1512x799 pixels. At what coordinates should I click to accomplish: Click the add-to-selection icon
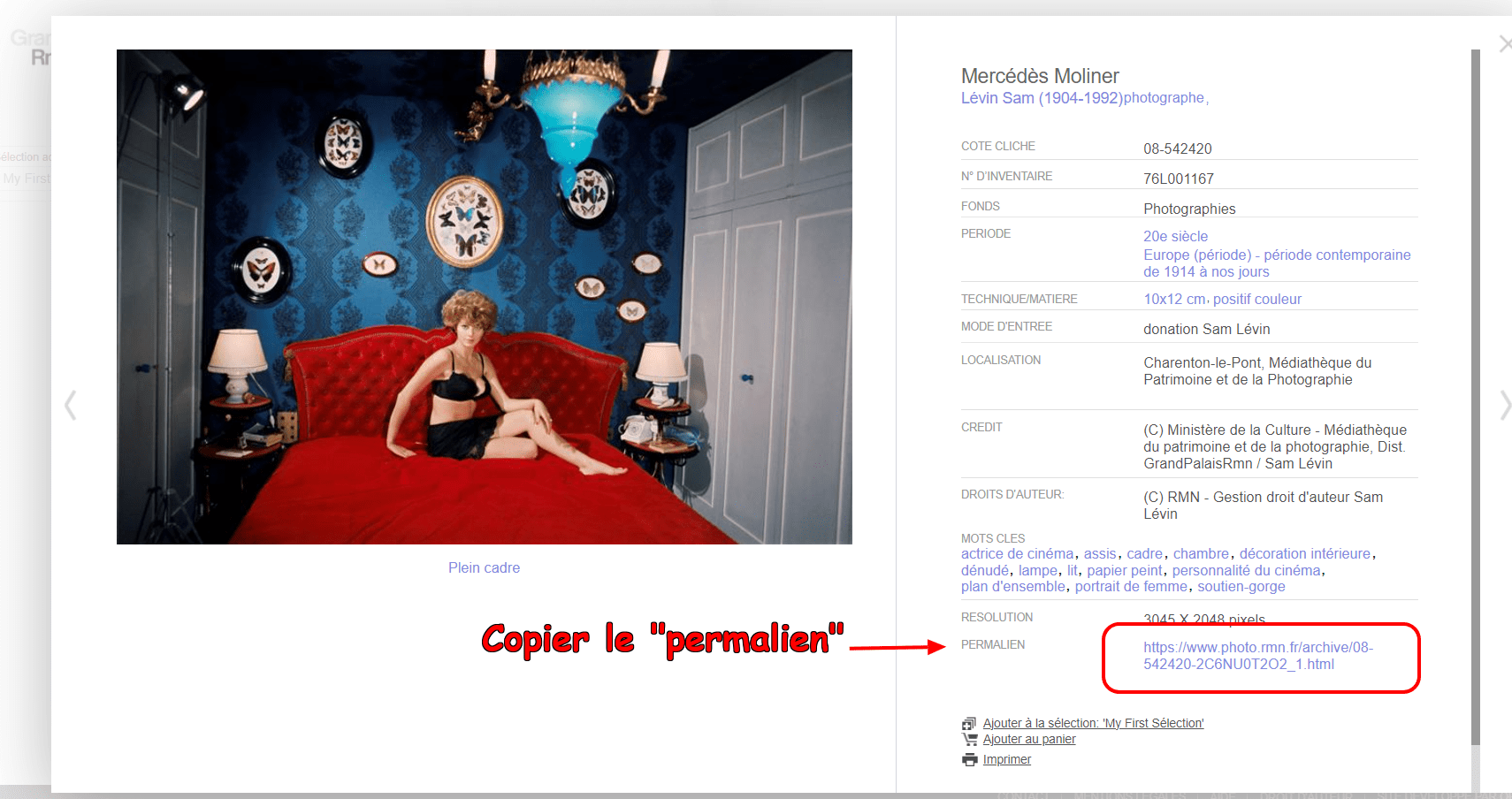(x=969, y=724)
